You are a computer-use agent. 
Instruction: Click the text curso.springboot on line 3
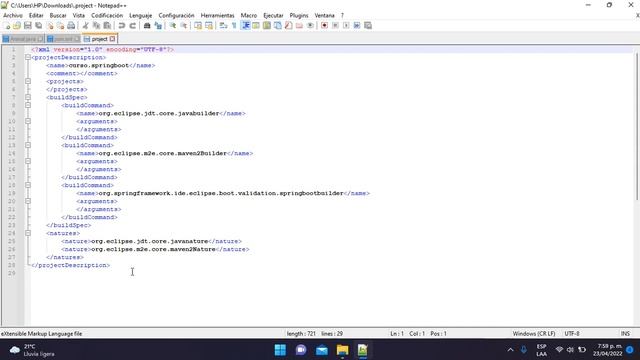click(99, 65)
